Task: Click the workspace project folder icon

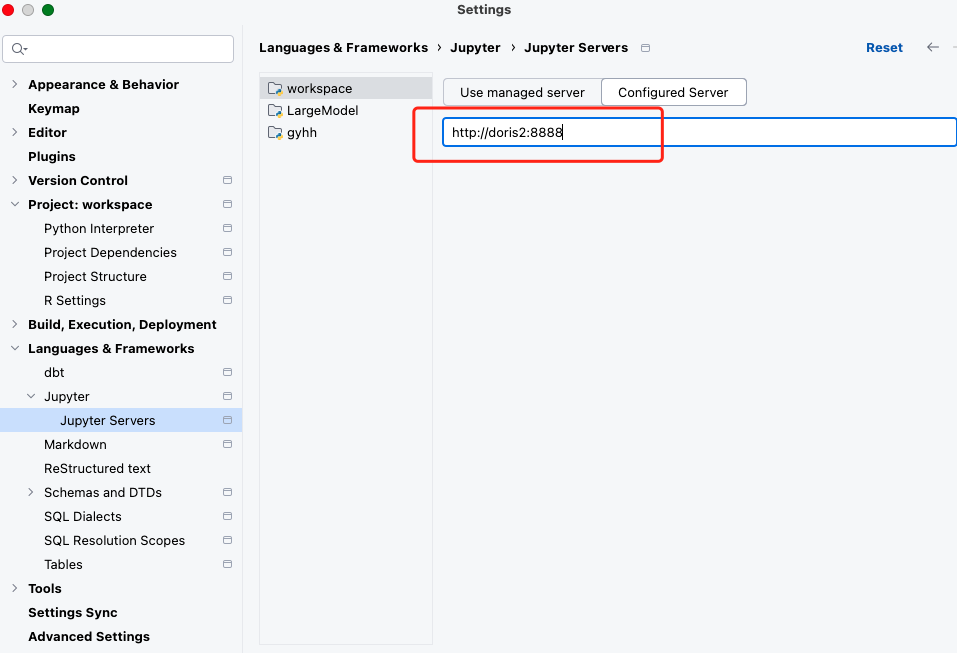Action: 275,89
